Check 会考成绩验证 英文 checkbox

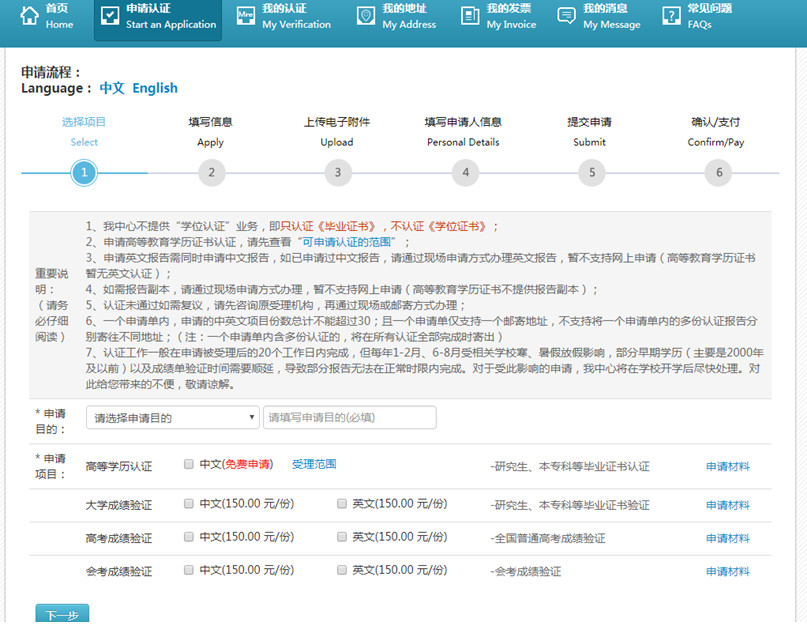click(x=342, y=570)
